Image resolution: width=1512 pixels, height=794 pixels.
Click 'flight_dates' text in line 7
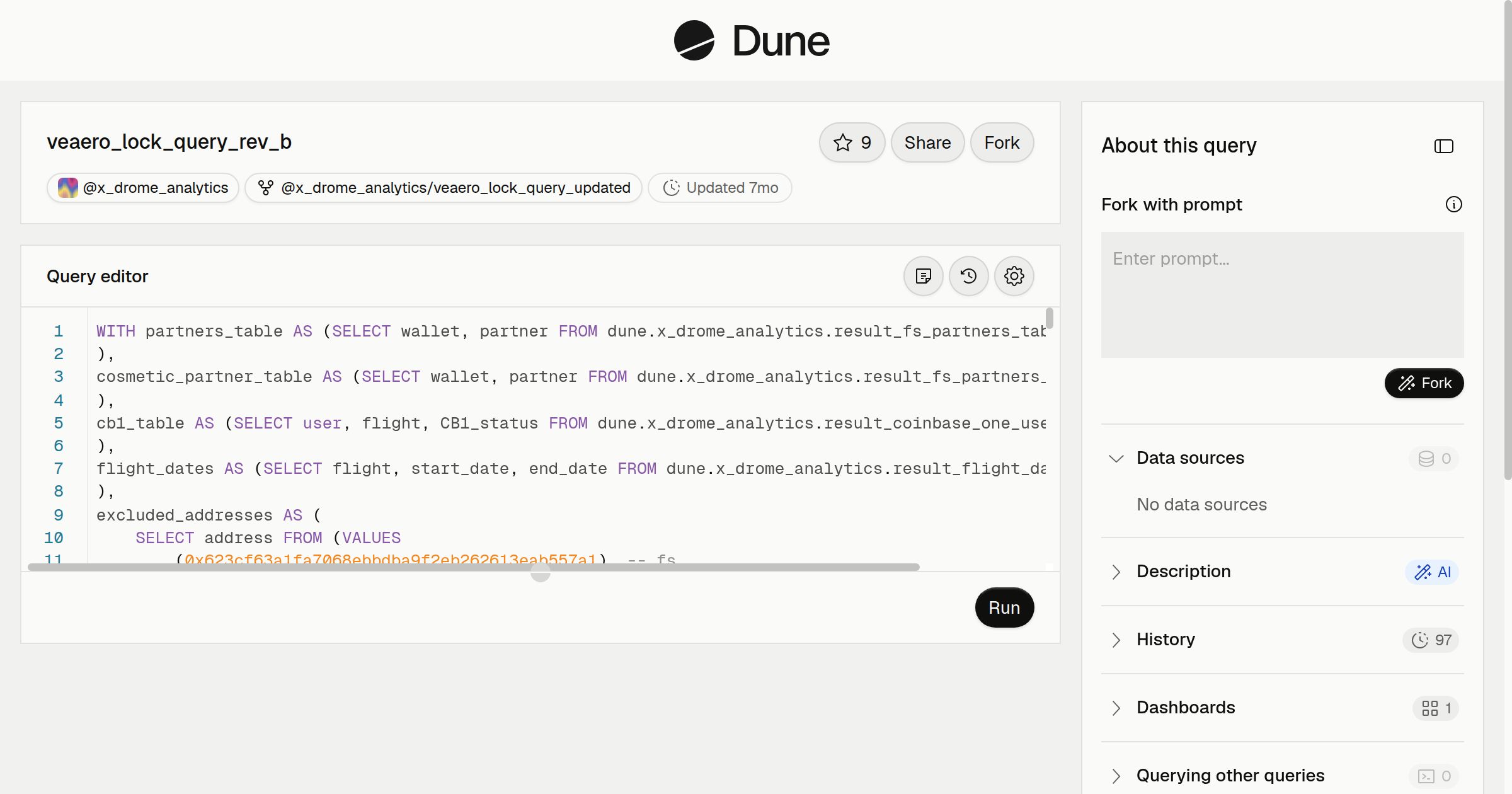point(155,469)
